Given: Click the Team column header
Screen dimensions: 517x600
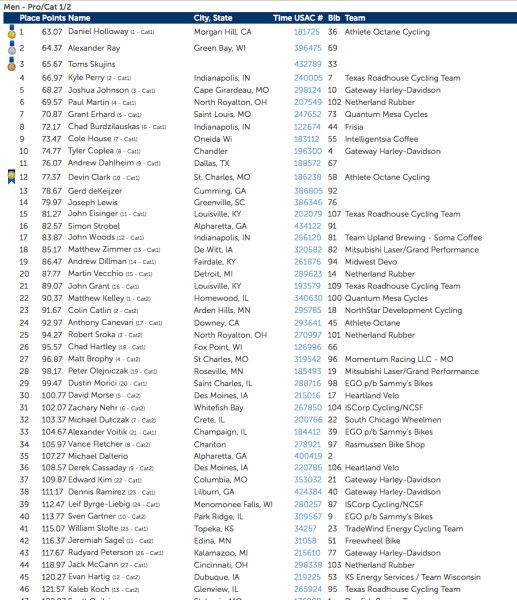Looking at the screenshot, I should click(355, 18).
